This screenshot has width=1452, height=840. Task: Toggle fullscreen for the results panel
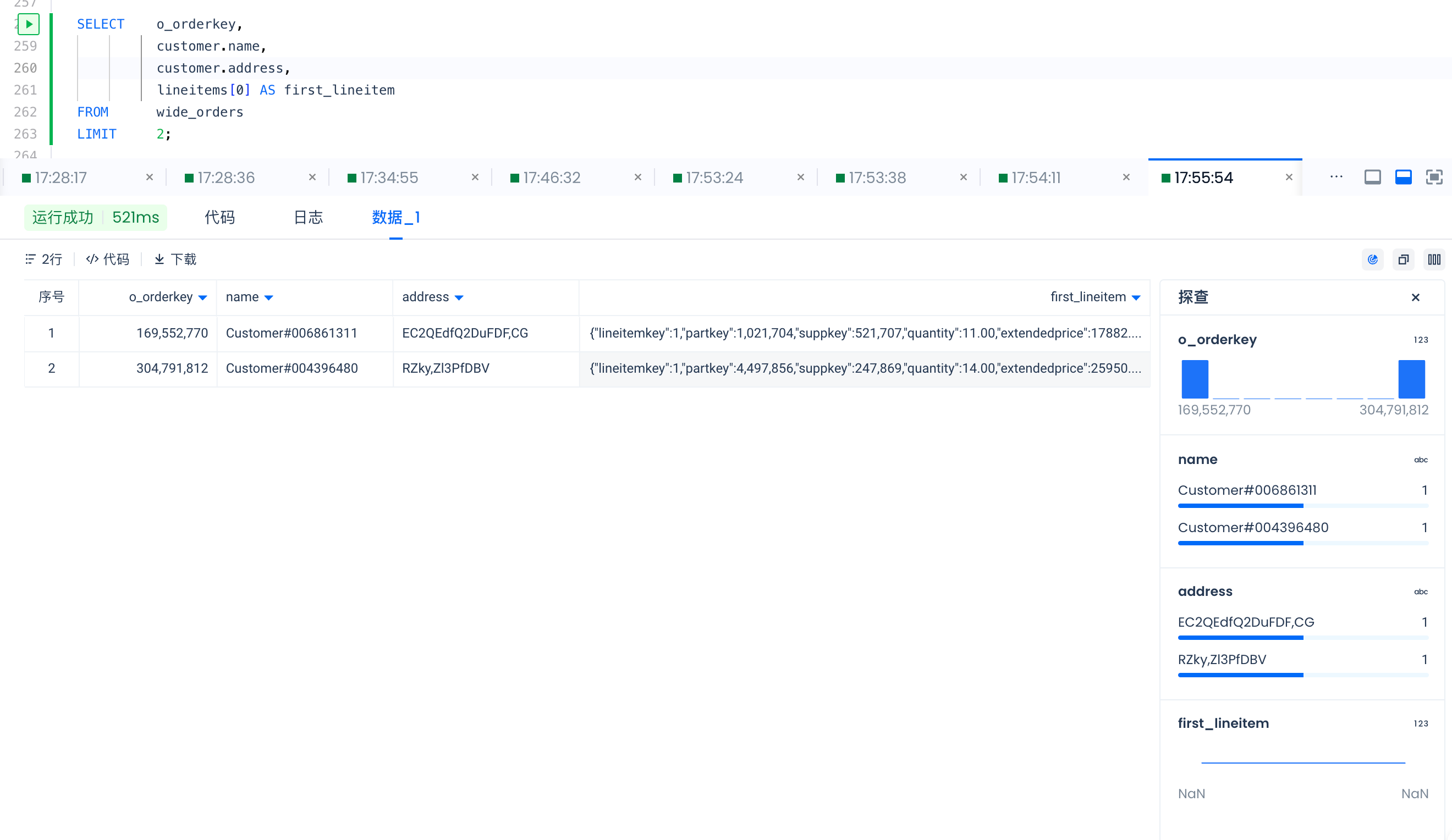coord(1433,178)
